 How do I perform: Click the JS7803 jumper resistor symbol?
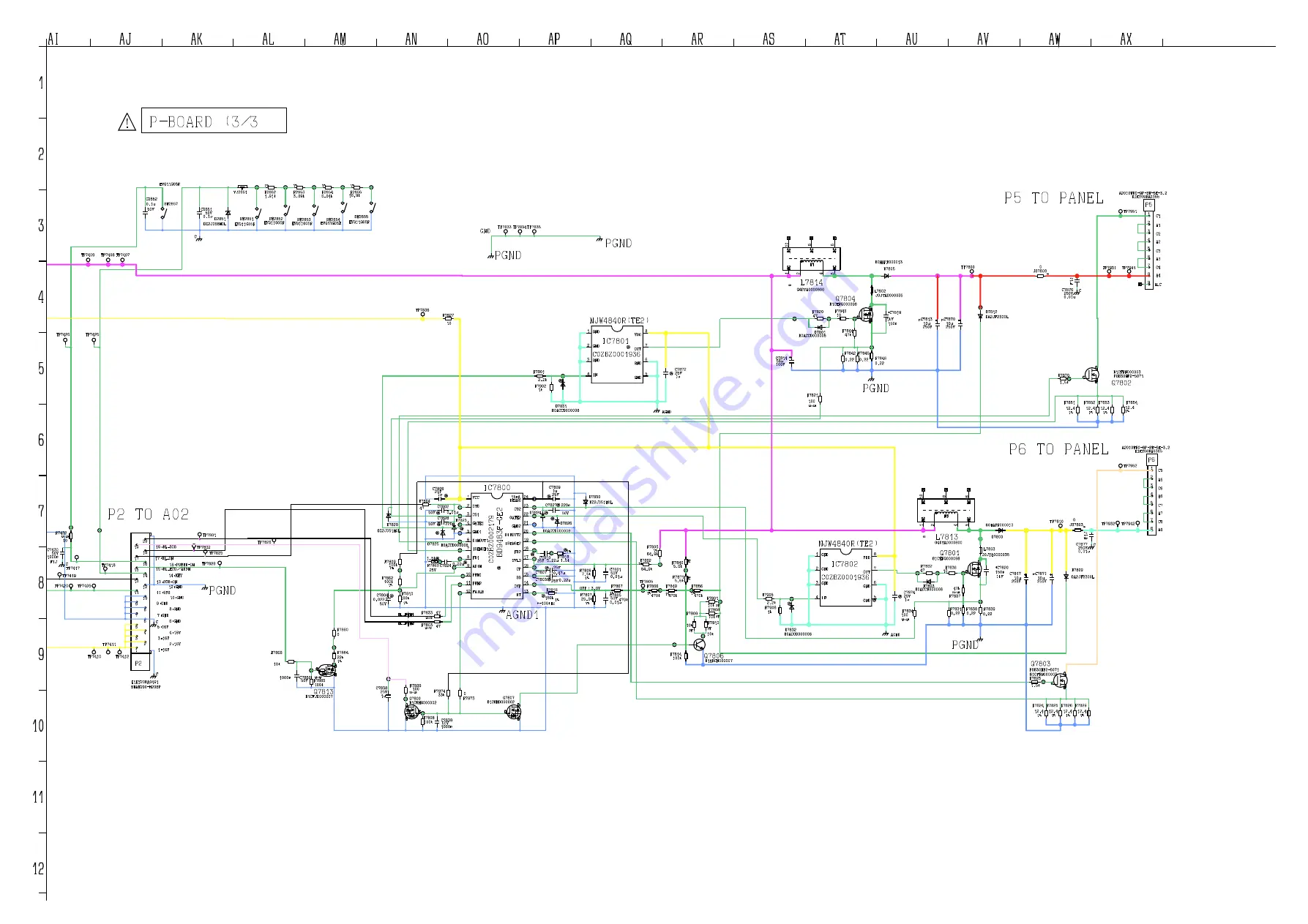pos(1077,530)
